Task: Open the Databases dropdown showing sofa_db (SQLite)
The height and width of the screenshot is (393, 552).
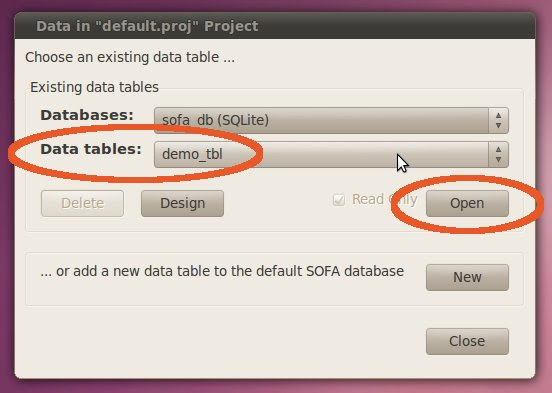Action: 331,120
